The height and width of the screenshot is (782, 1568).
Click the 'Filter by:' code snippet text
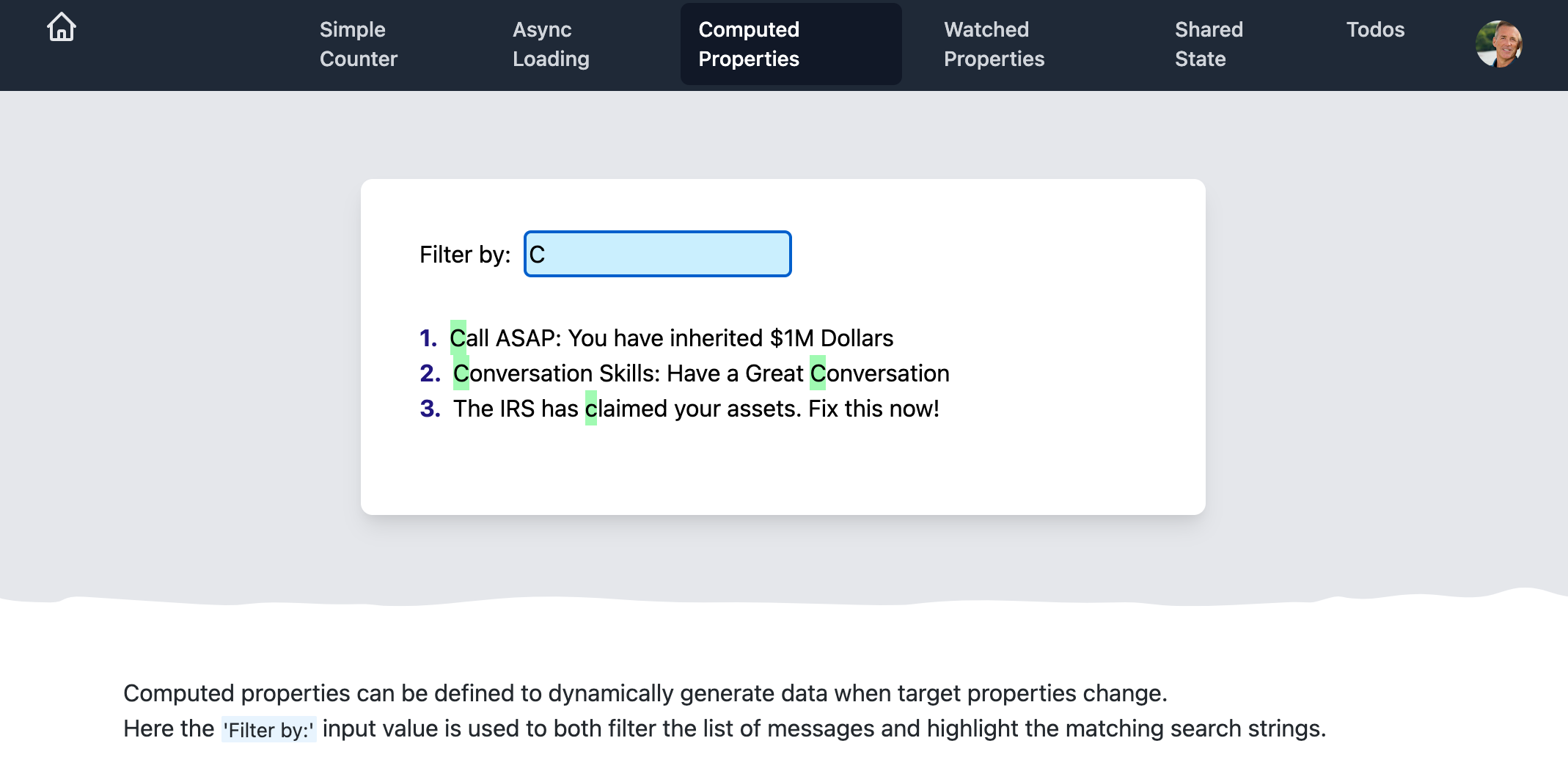tap(269, 730)
